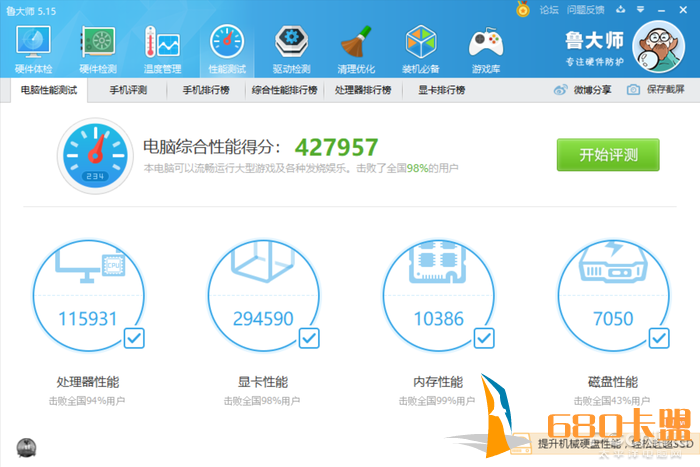Image resolution: width=700 pixels, height=467 pixels.
Task: Open the 问题反馈 feedback link
Action: 585,9
